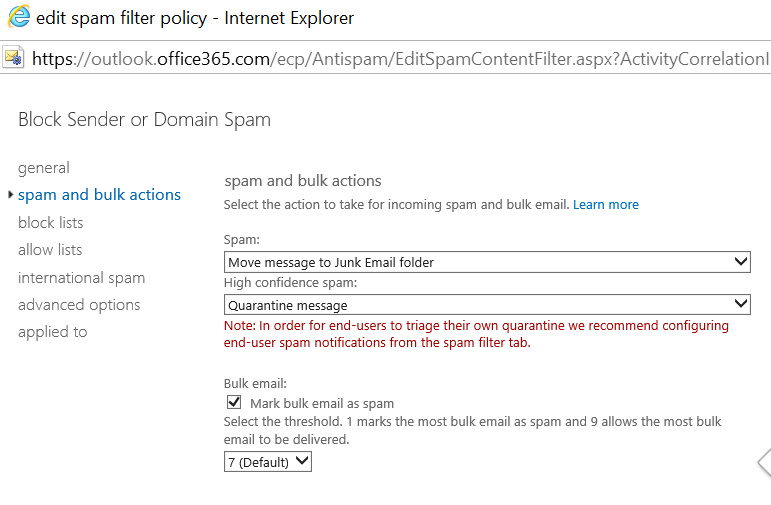
Task: Switch to the general section
Action: (44, 168)
